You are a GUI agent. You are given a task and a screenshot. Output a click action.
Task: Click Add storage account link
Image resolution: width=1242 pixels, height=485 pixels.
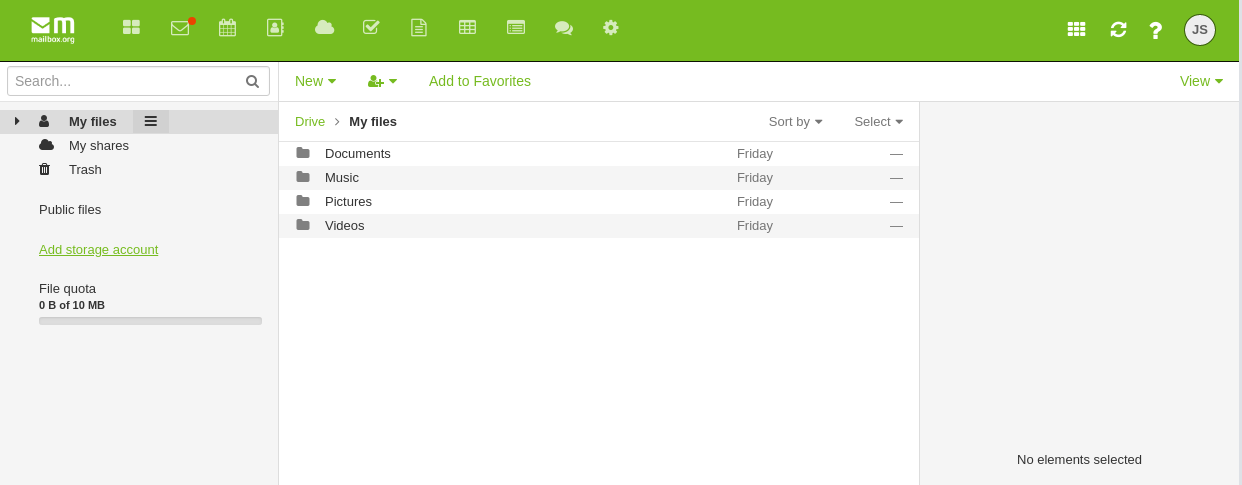coord(98,250)
